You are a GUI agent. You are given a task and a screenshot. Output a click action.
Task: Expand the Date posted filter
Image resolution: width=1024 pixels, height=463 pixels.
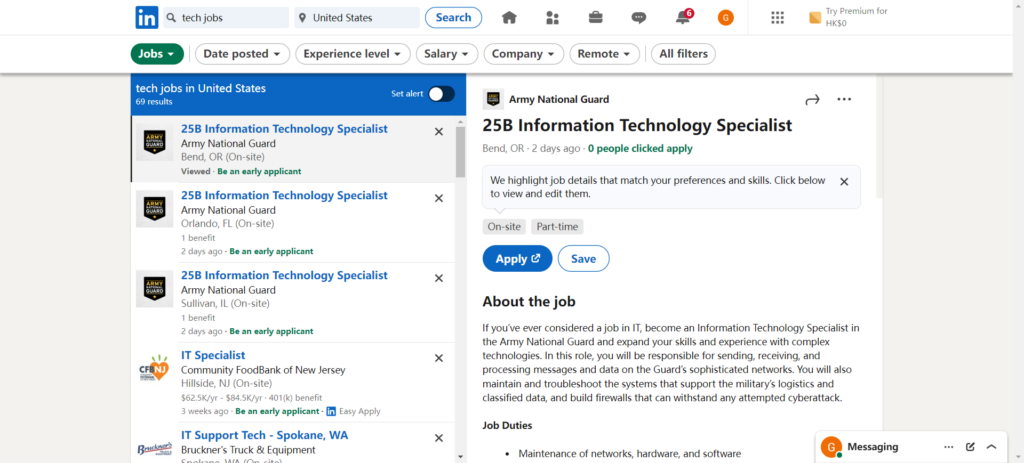[242, 54]
